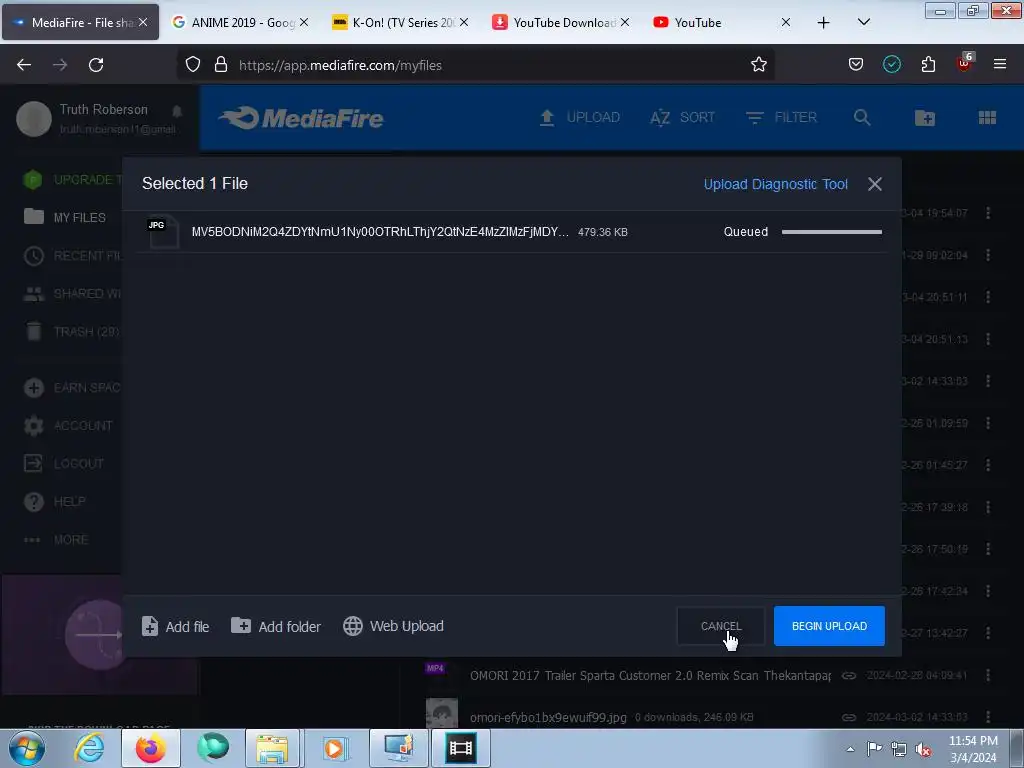This screenshot has height=768, width=1024.
Task: Click the JPG file type icon
Action: coord(163,231)
